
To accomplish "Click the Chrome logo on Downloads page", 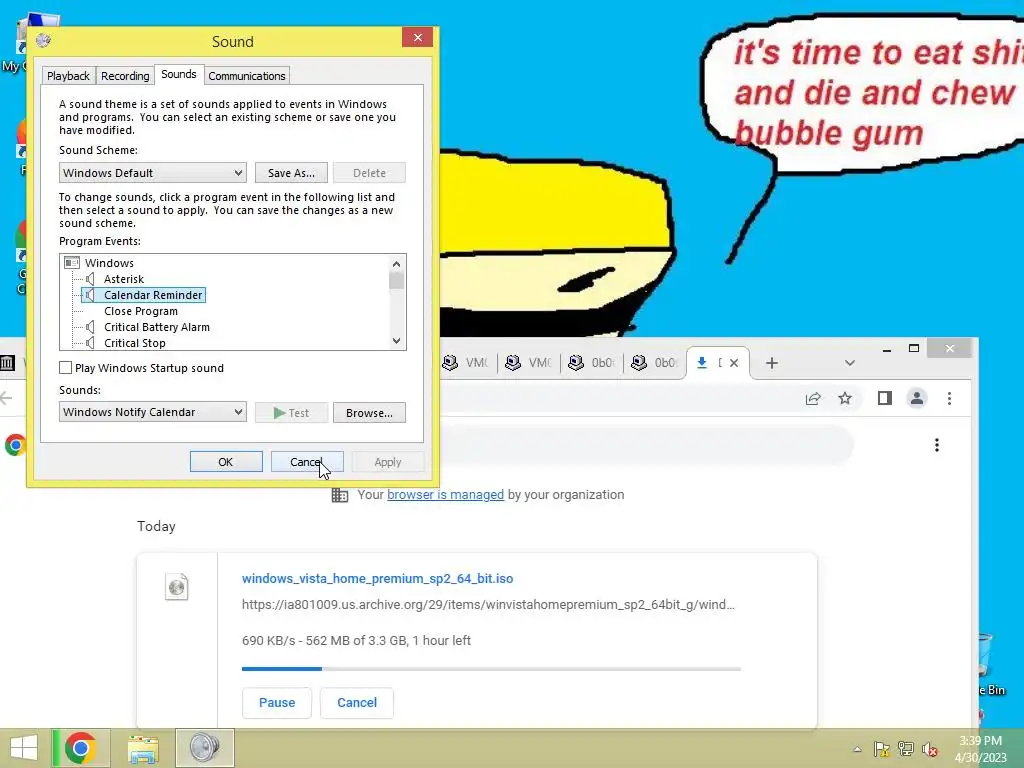I will (x=14, y=445).
